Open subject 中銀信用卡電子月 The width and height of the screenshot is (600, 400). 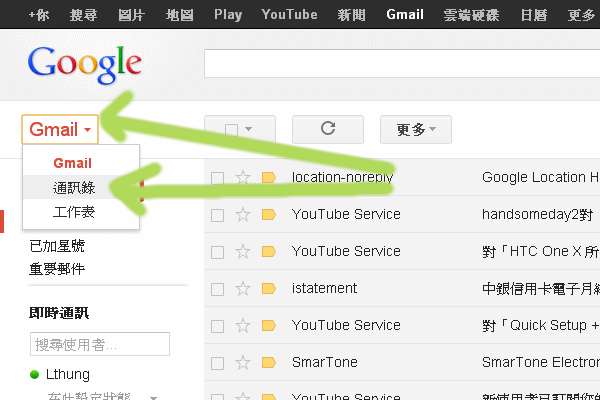(541, 288)
